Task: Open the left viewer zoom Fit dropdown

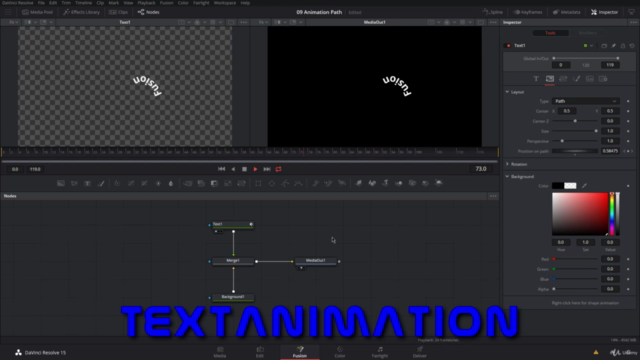Action: [14, 22]
